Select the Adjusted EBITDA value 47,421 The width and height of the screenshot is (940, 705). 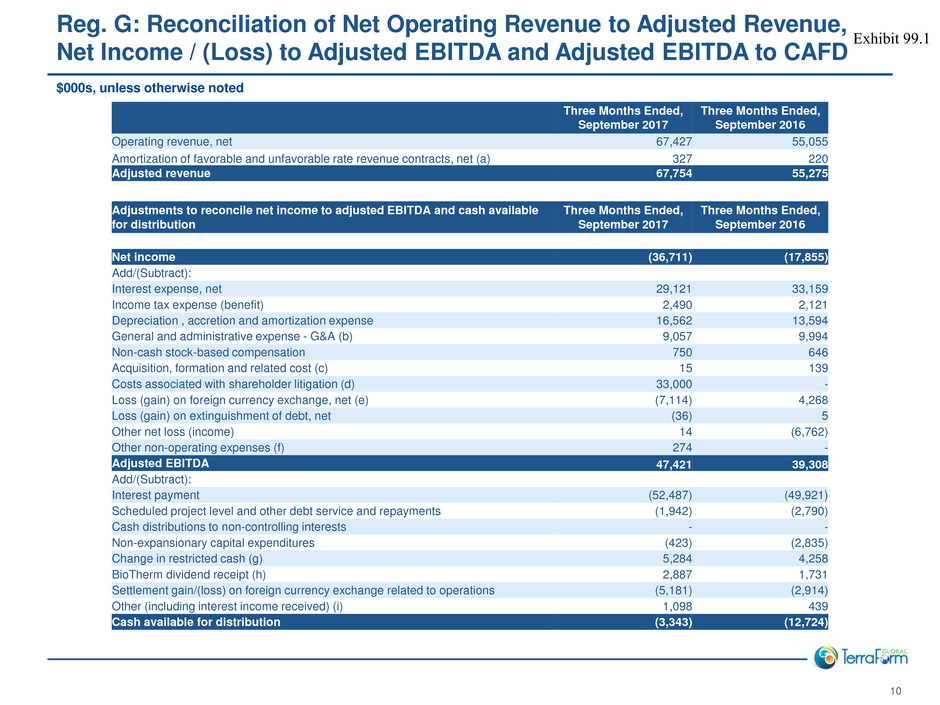pos(669,465)
